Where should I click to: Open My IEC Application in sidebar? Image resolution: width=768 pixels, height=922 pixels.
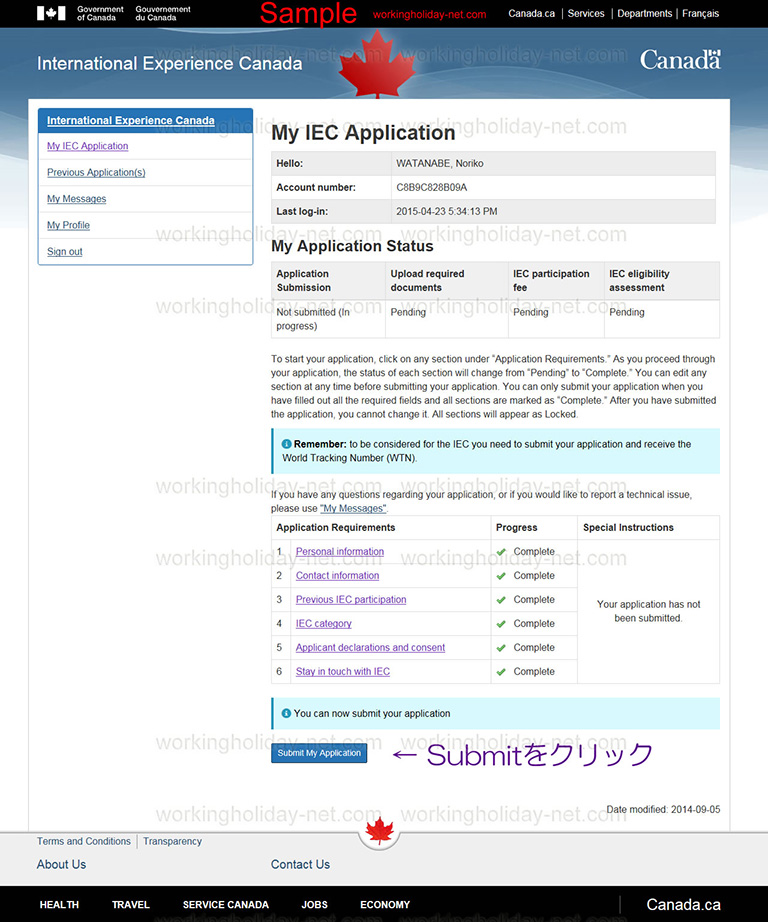[88, 146]
